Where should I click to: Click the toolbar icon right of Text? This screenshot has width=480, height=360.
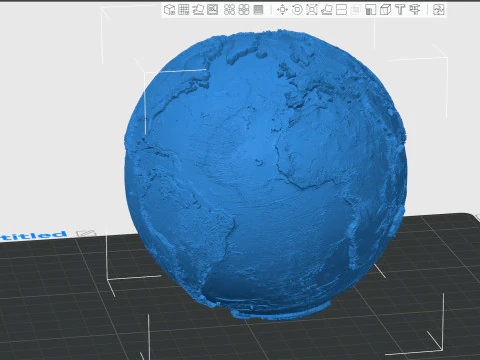tap(415, 10)
